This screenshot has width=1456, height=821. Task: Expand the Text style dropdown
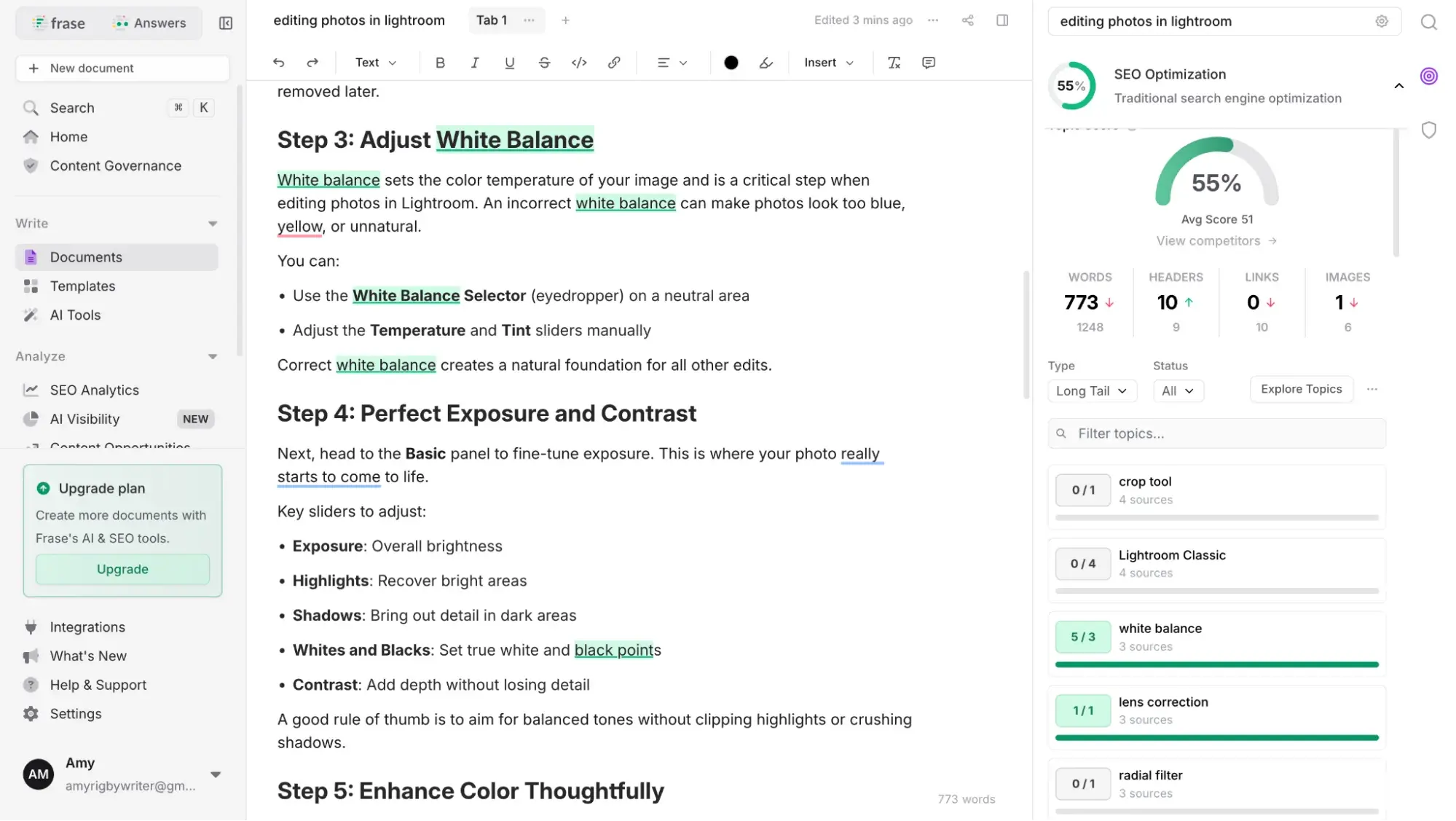pyautogui.click(x=375, y=63)
